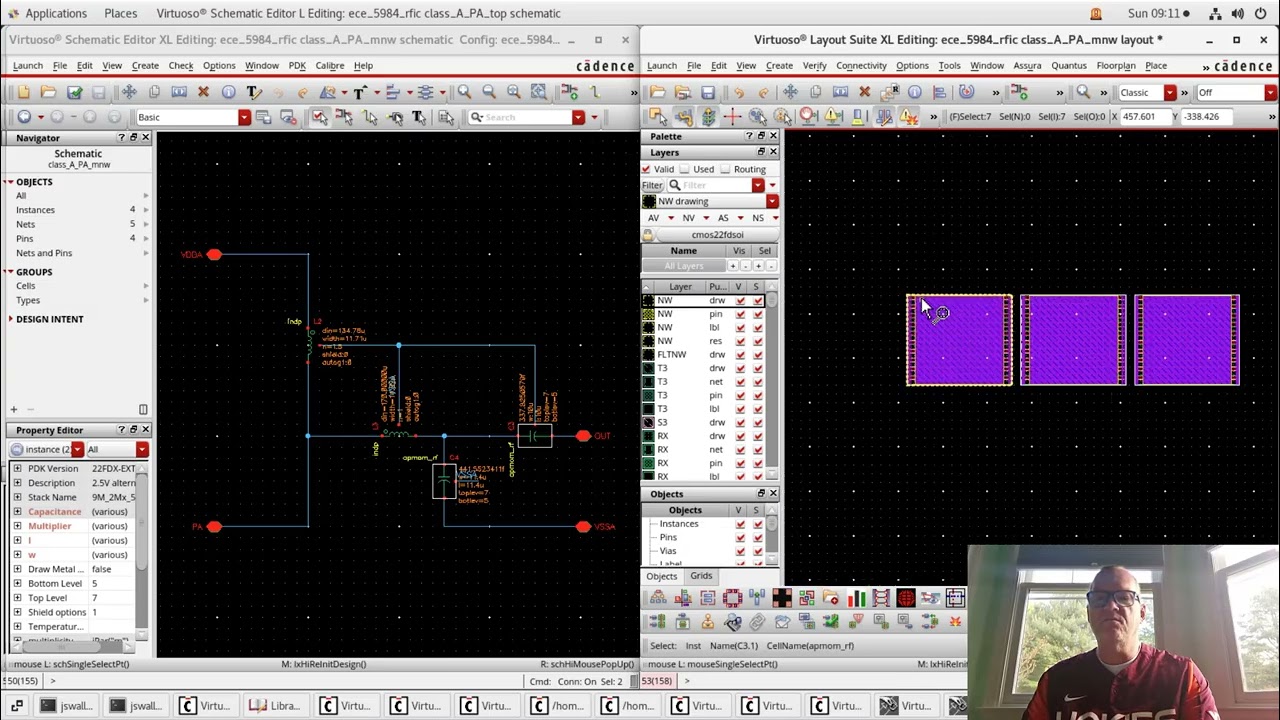The width and height of the screenshot is (1280, 720).
Task: Open Calibre menu in schematic editor
Action: [x=330, y=66]
